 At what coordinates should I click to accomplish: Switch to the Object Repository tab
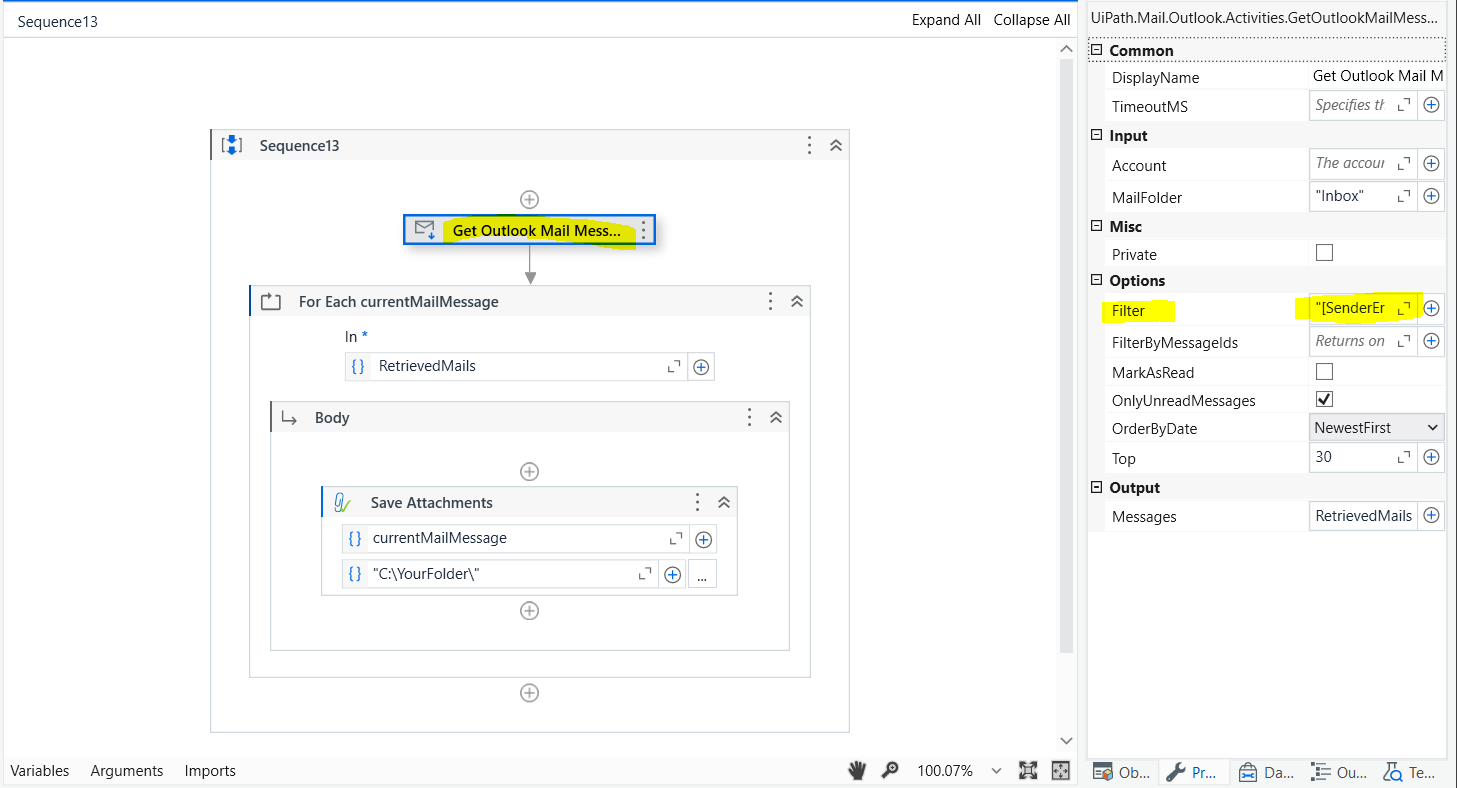coord(1121,772)
